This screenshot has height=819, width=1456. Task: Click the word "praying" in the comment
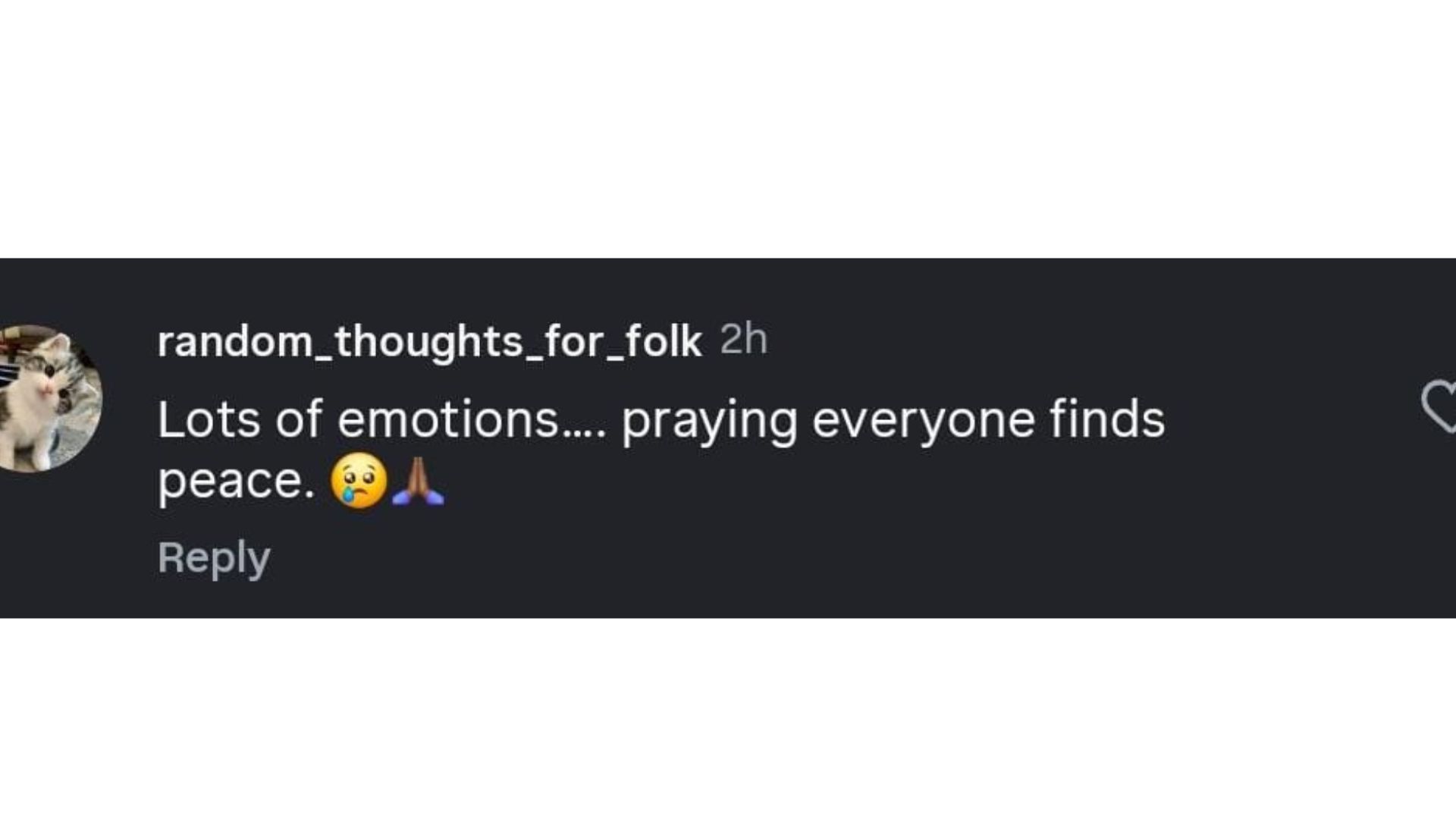[x=709, y=421]
